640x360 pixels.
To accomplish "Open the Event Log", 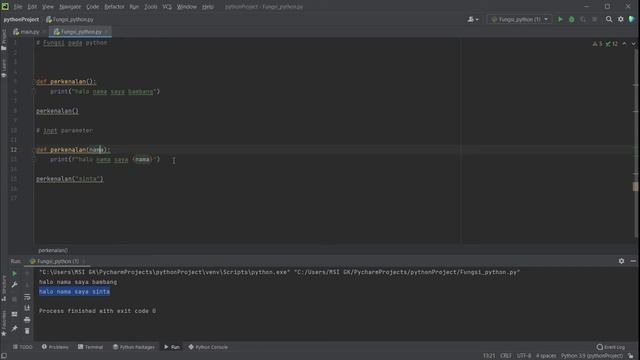I will [x=611, y=347].
